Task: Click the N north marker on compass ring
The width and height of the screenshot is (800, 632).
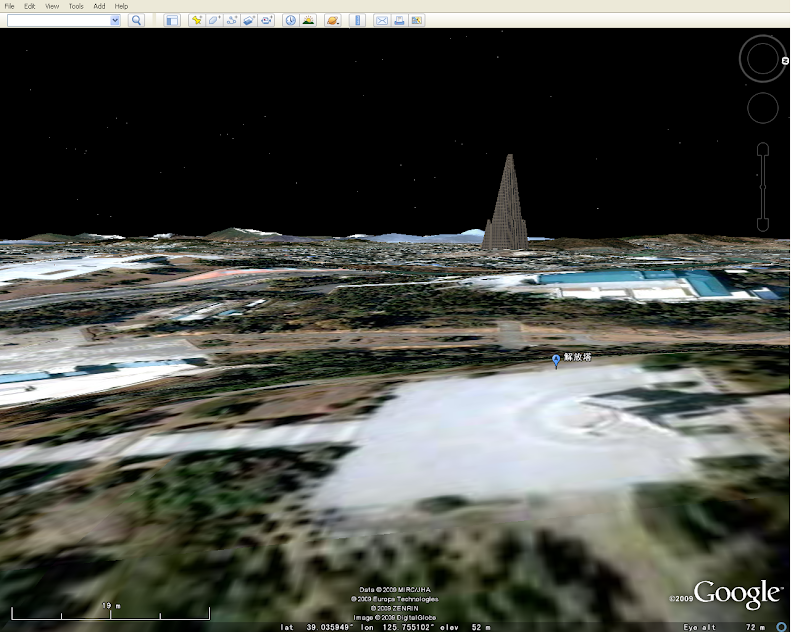Action: [x=785, y=61]
